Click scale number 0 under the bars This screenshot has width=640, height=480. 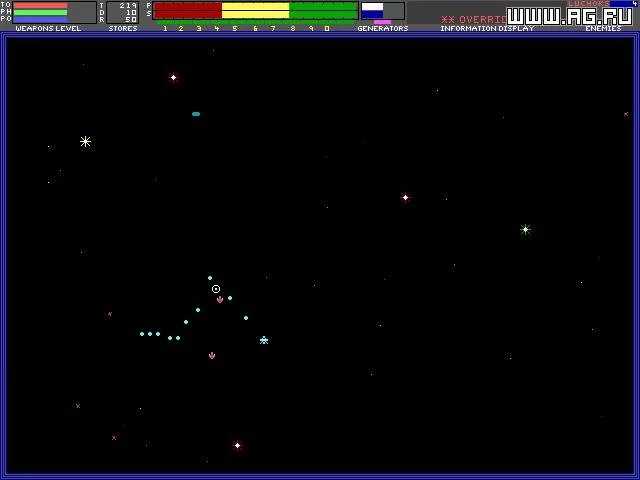point(327,28)
